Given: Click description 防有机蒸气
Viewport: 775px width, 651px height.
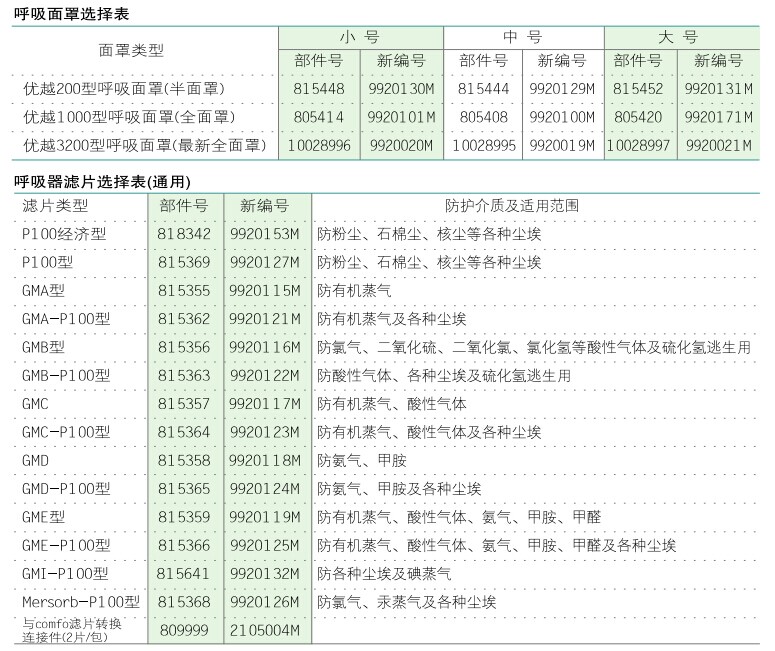Looking at the screenshot, I should (354, 291).
